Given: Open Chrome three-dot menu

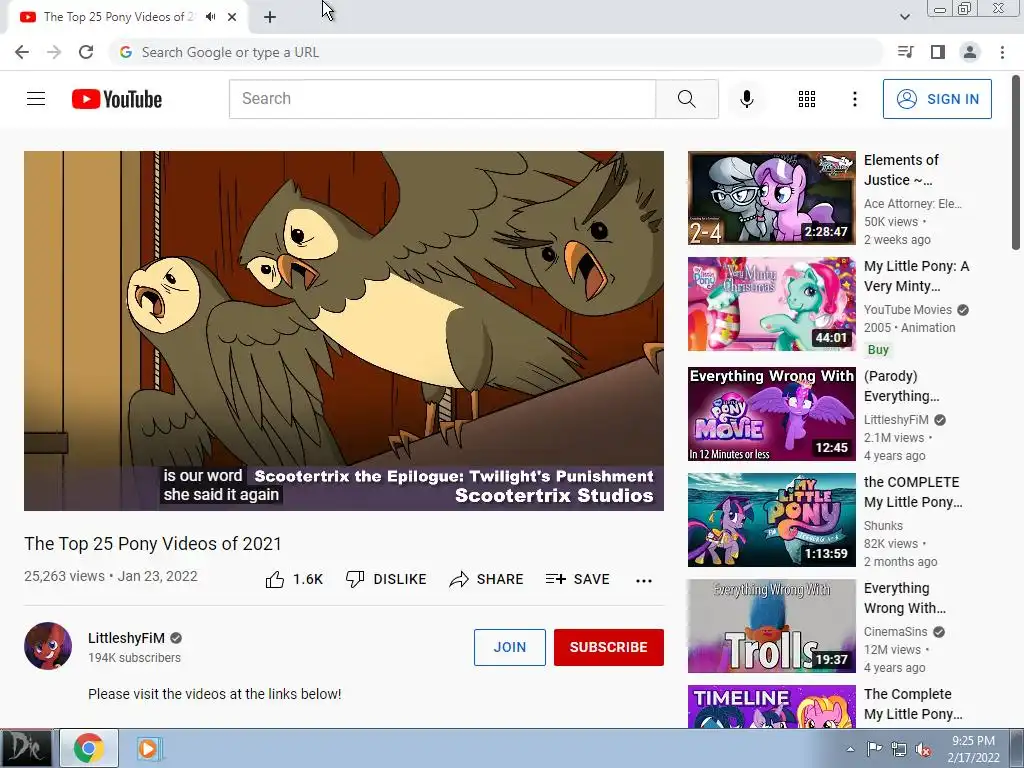Looking at the screenshot, I should (1002, 52).
